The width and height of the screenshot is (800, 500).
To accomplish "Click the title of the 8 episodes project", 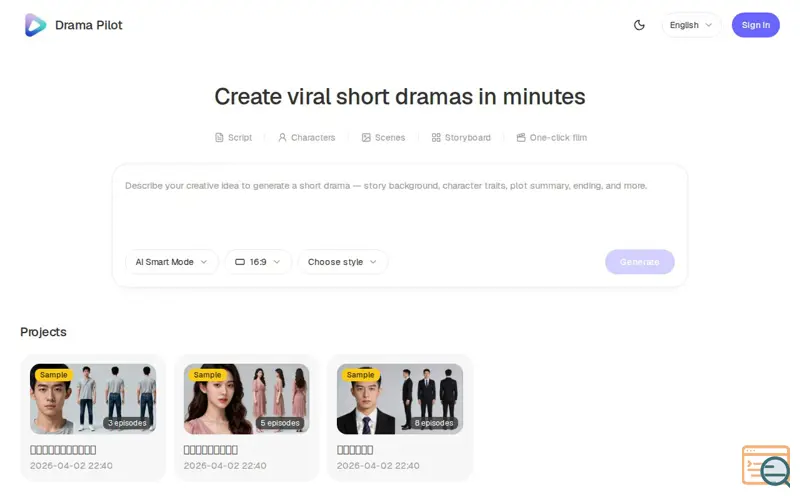I will click(355, 450).
